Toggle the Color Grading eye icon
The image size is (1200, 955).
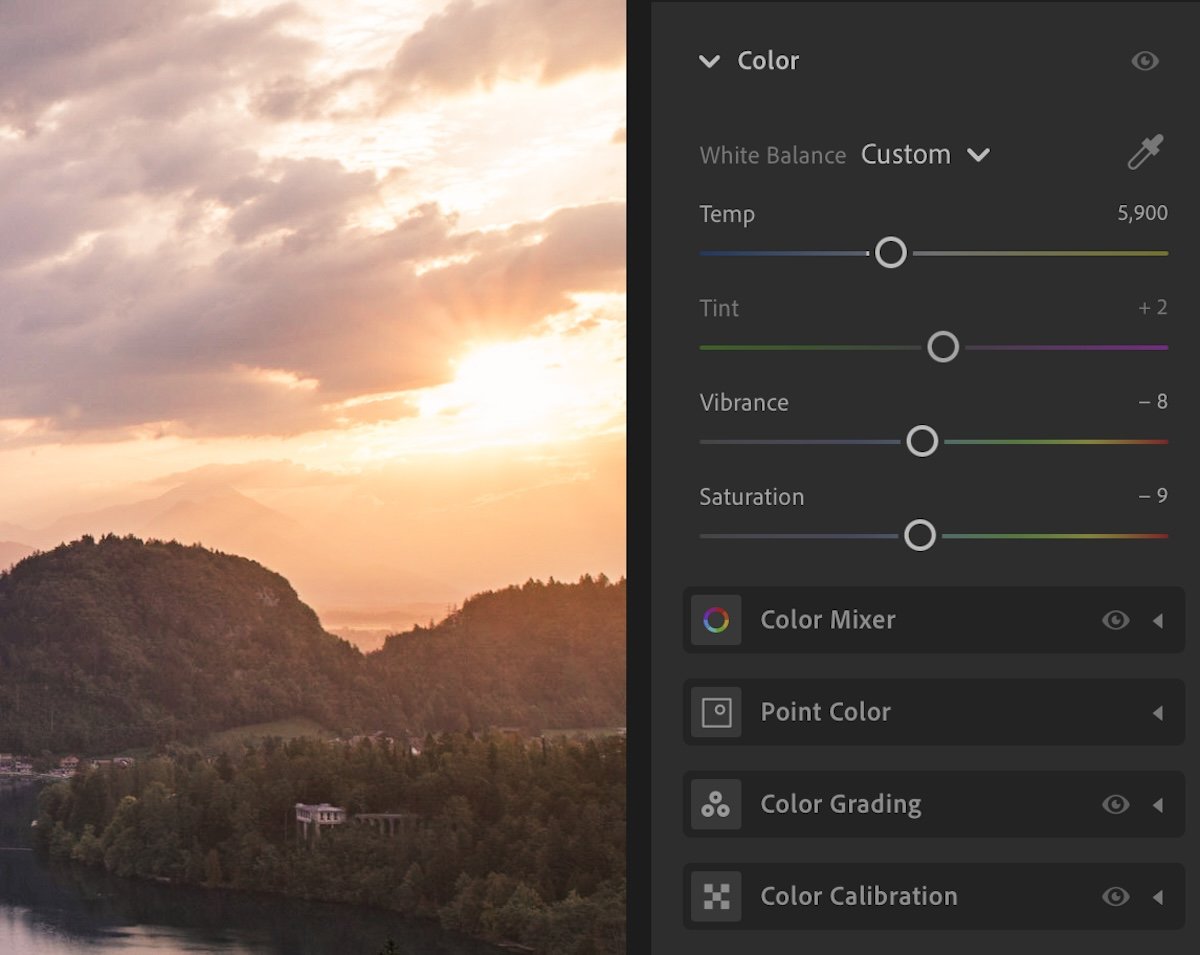(x=1116, y=804)
